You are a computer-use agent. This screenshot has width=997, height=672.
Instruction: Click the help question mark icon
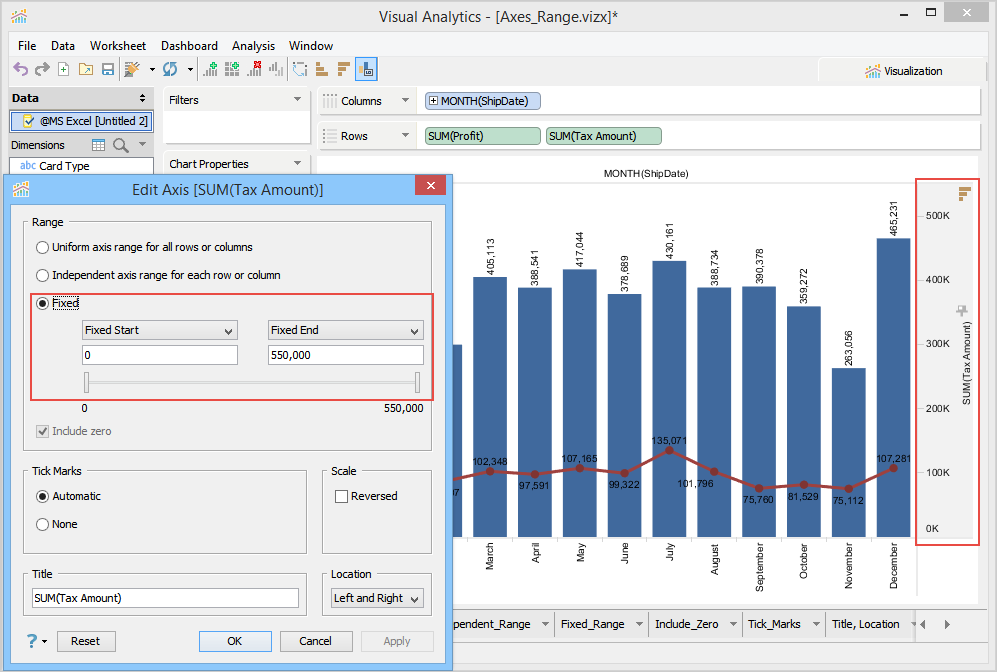pos(32,641)
